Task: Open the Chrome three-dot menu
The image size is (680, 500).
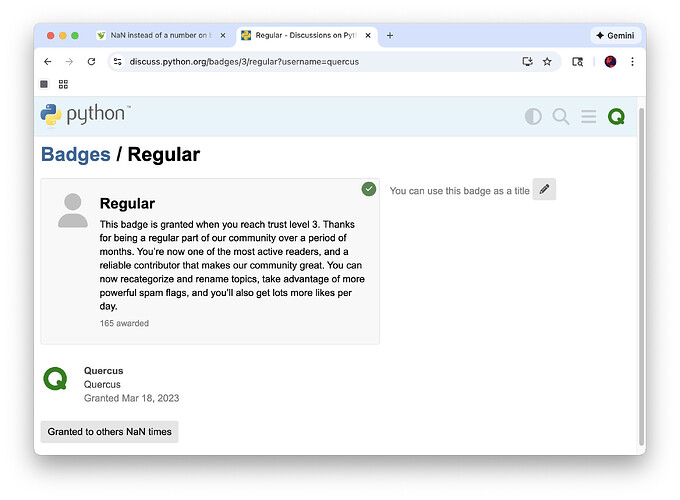Action: (x=632, y=62)
